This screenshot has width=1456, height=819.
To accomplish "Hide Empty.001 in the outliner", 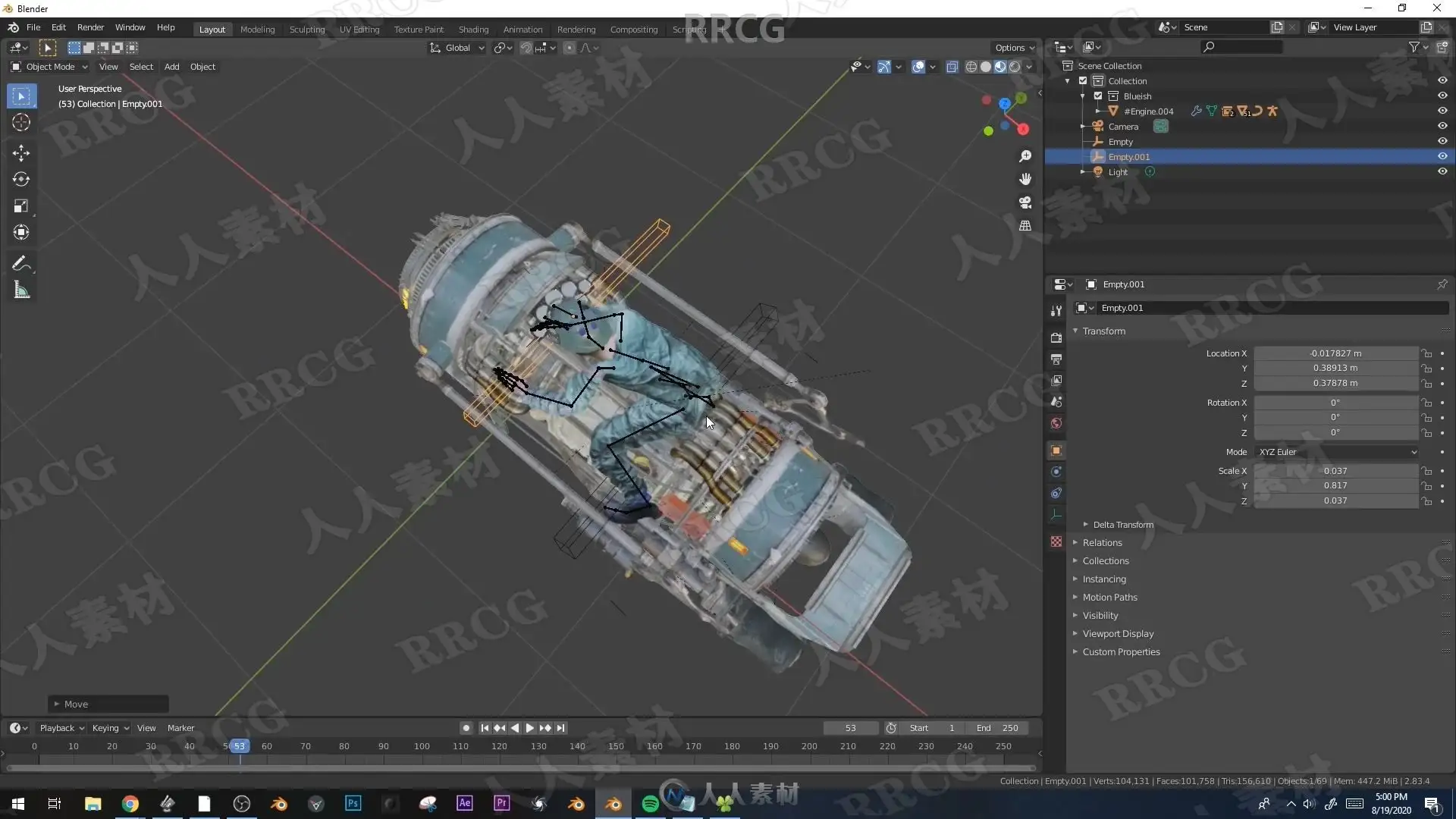I will point(1442,156).
